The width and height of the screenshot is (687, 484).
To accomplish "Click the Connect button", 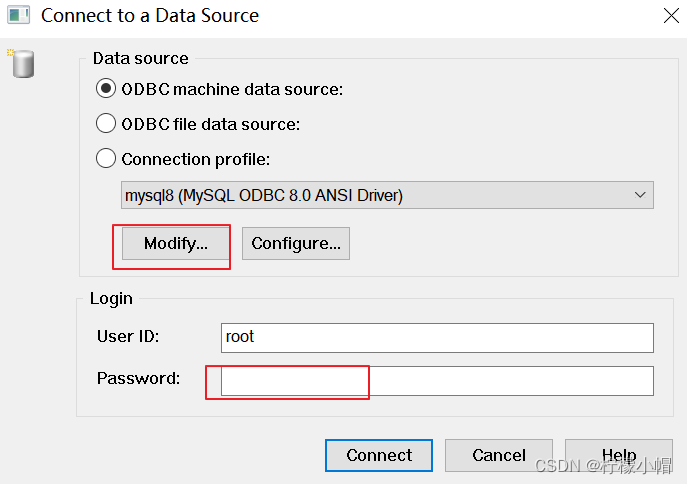I will [379, 456].
